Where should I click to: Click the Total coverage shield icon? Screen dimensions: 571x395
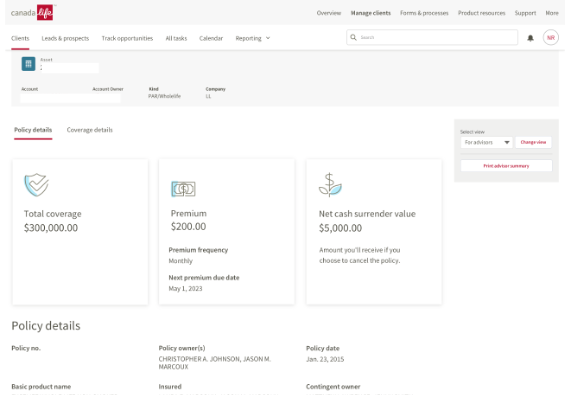tap(36, 185)
